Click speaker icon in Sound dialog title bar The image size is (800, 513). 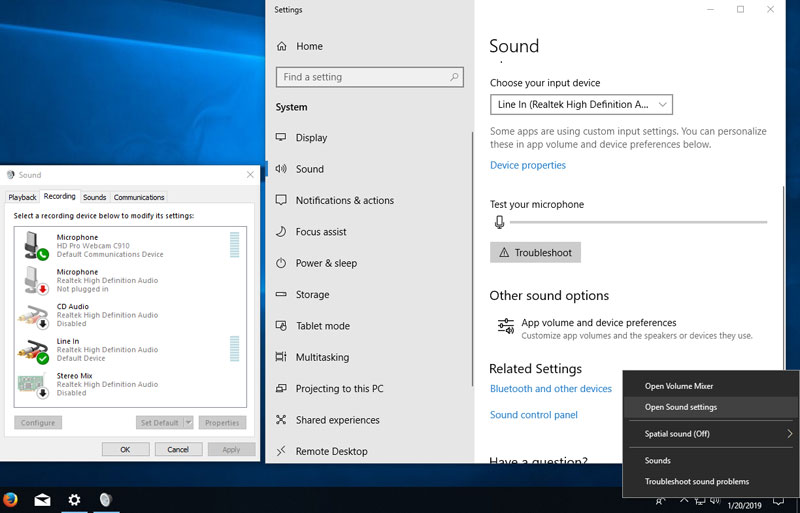coord(11,175)
